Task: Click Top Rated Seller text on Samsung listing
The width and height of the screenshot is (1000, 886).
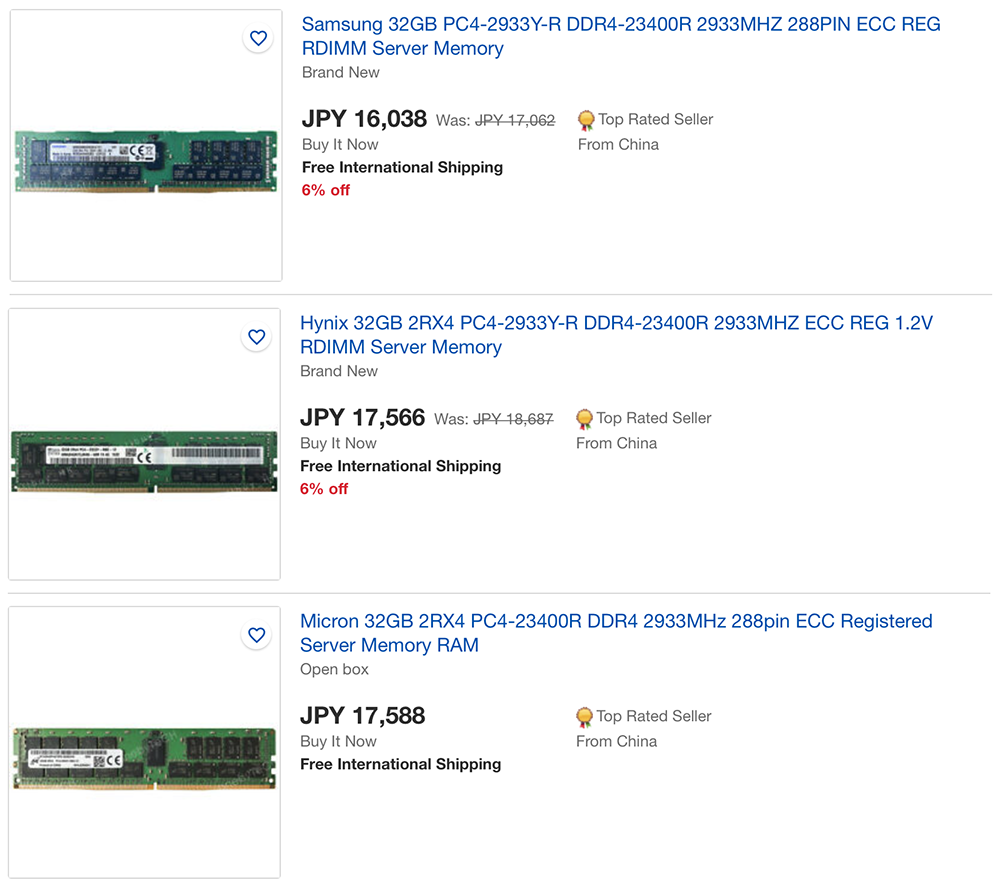Action: click(x=655, y=119)
